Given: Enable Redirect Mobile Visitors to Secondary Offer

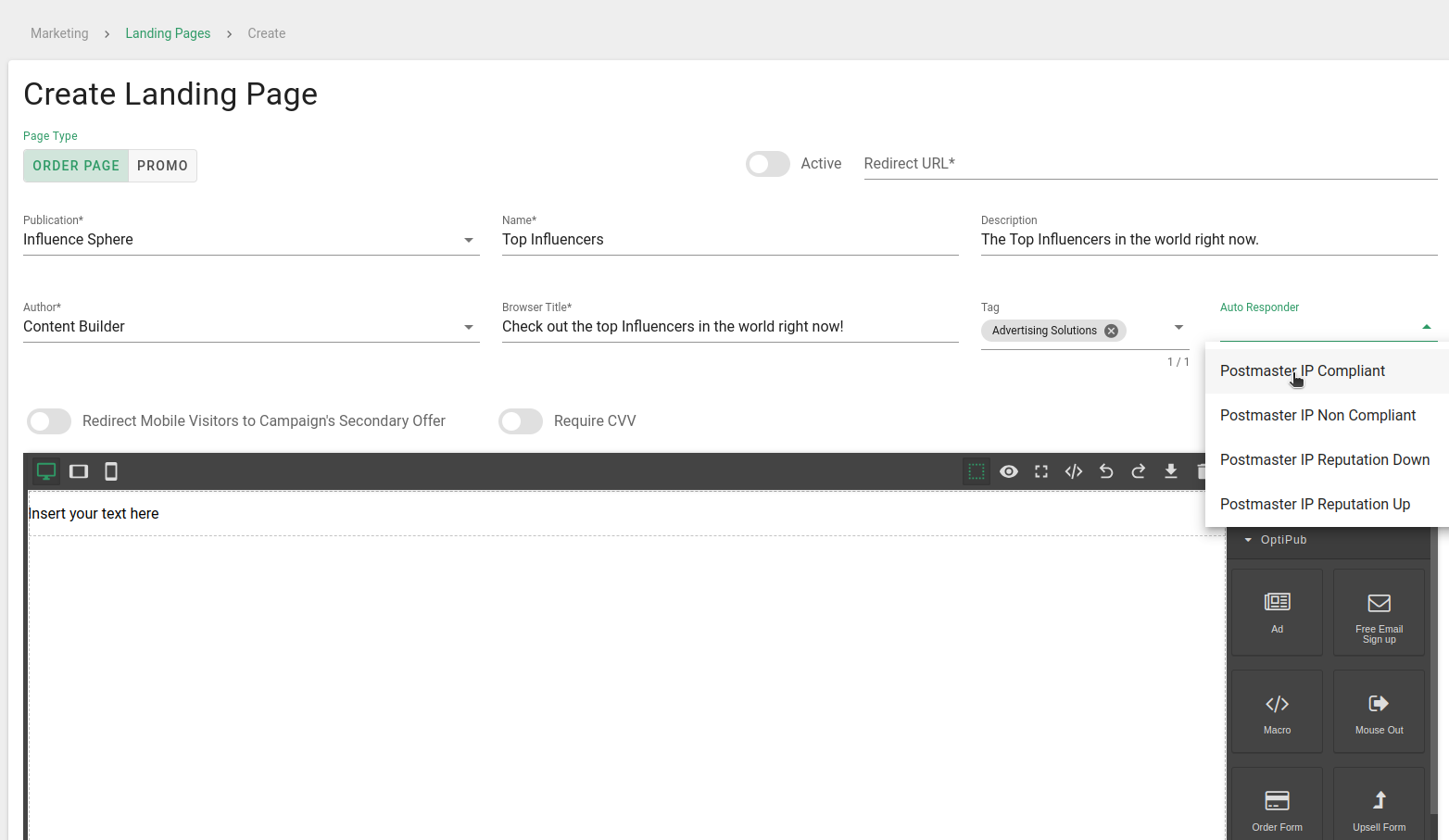Looking at the screenshot, I should pos(49,421).
